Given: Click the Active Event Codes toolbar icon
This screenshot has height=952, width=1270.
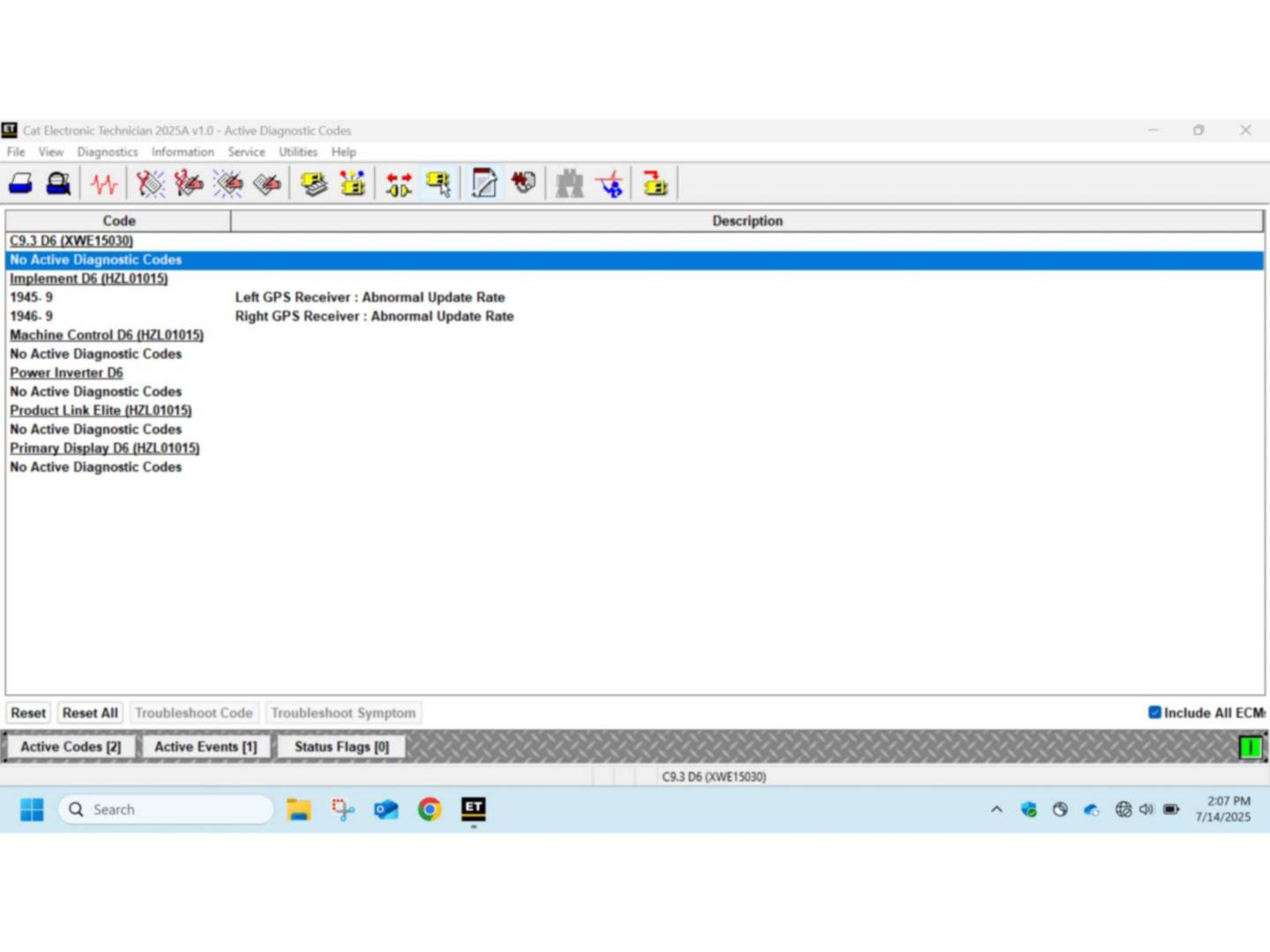Looking at the screenshot, I should (228, 183).
